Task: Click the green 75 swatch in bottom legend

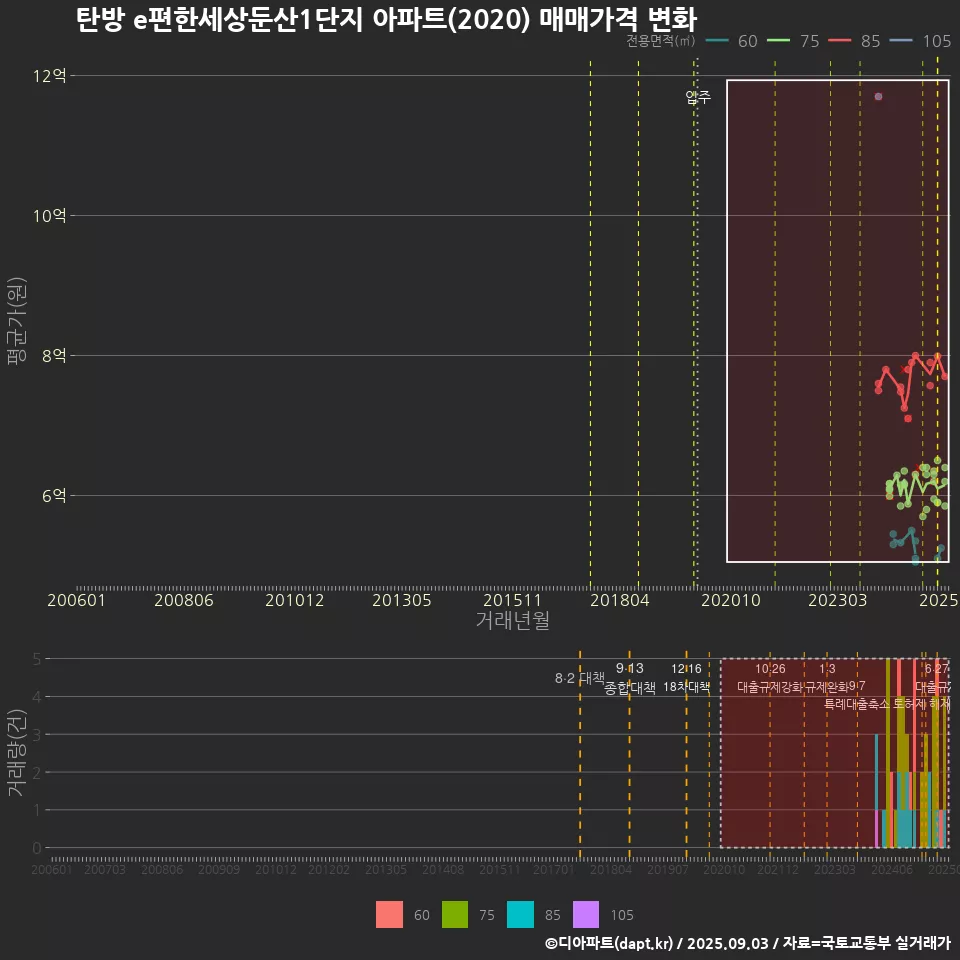Action: pos(455,915)
